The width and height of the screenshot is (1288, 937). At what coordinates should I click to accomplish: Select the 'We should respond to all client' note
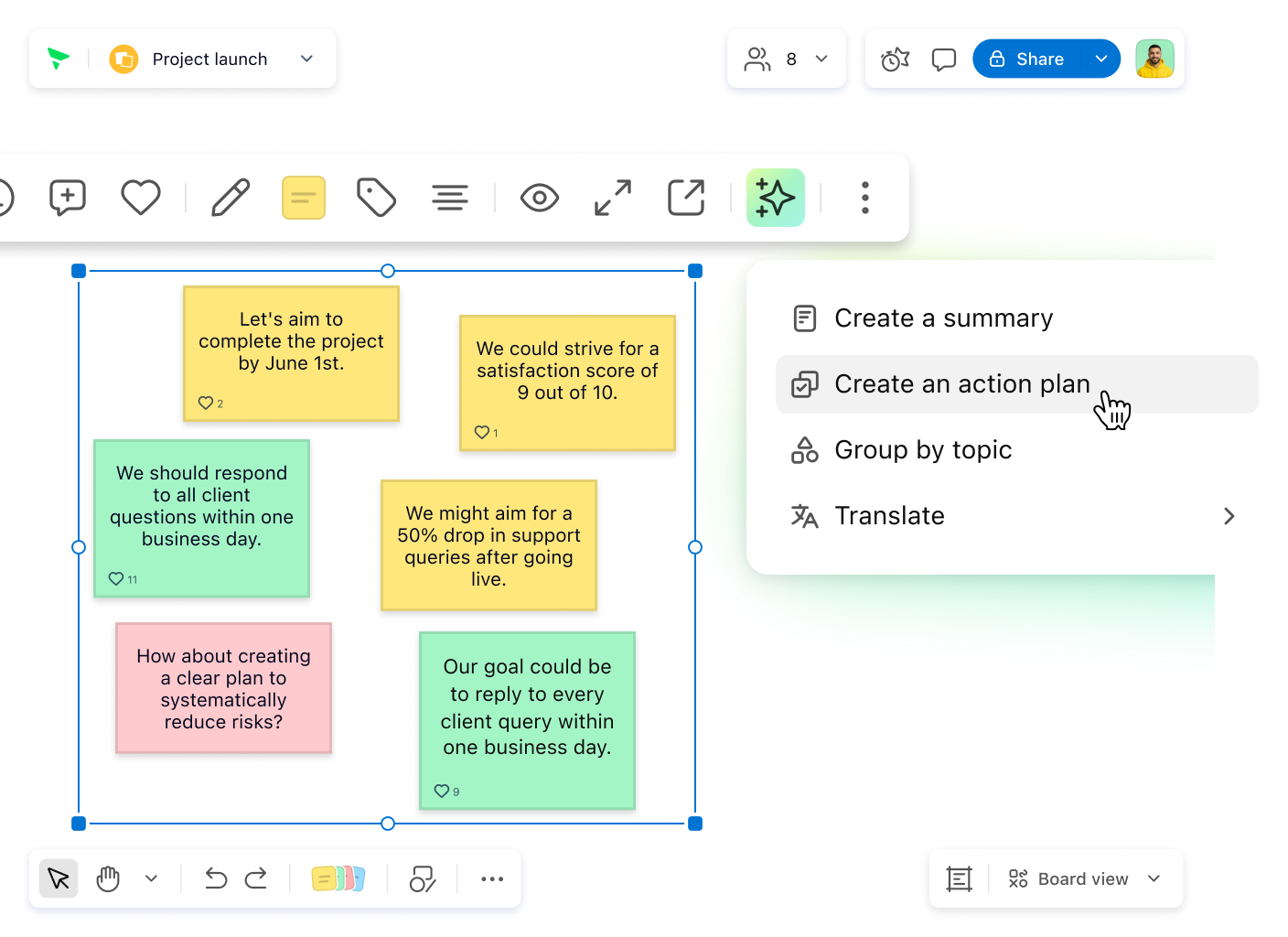pos(201,518)
